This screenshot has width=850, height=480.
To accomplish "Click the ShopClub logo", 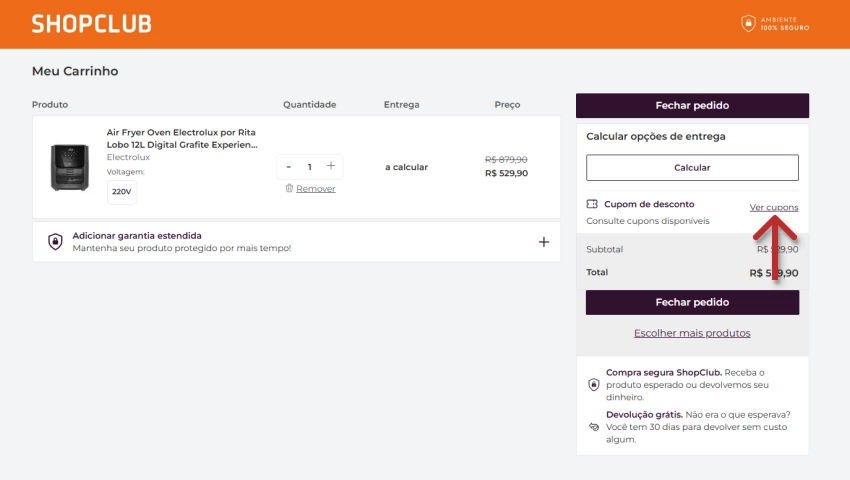I will click(92, 24).
